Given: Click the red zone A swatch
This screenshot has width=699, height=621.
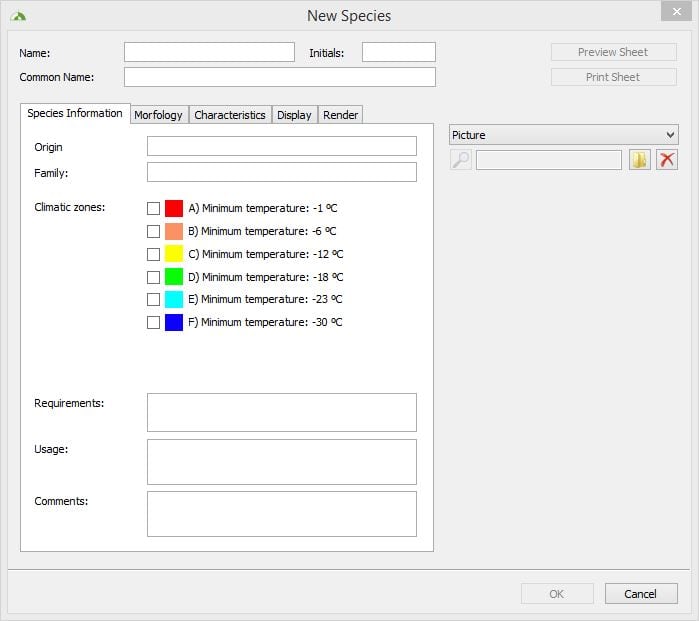Looking at the screenshot, I should [174, 208].
